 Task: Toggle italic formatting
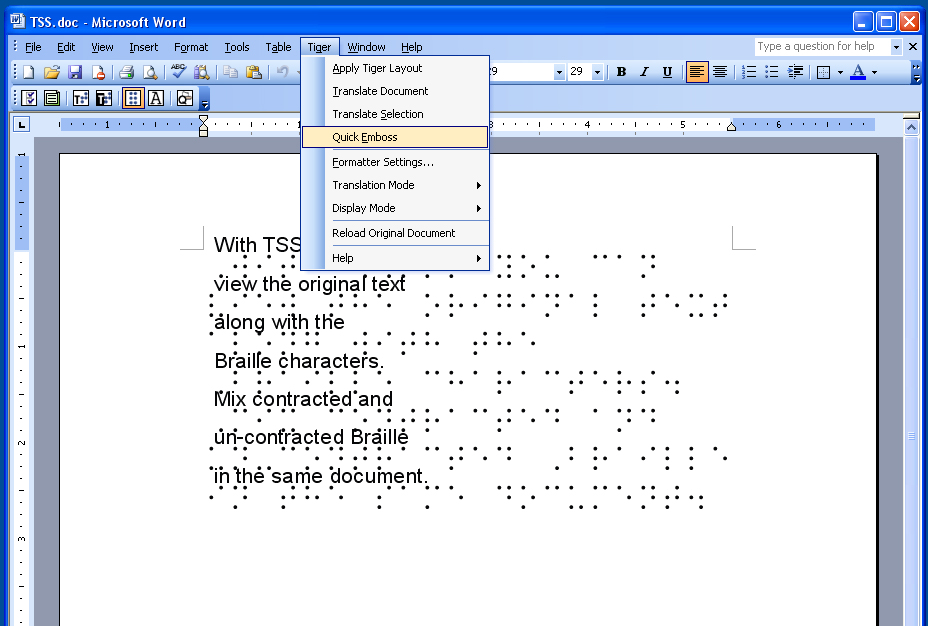tap(644, 71)
